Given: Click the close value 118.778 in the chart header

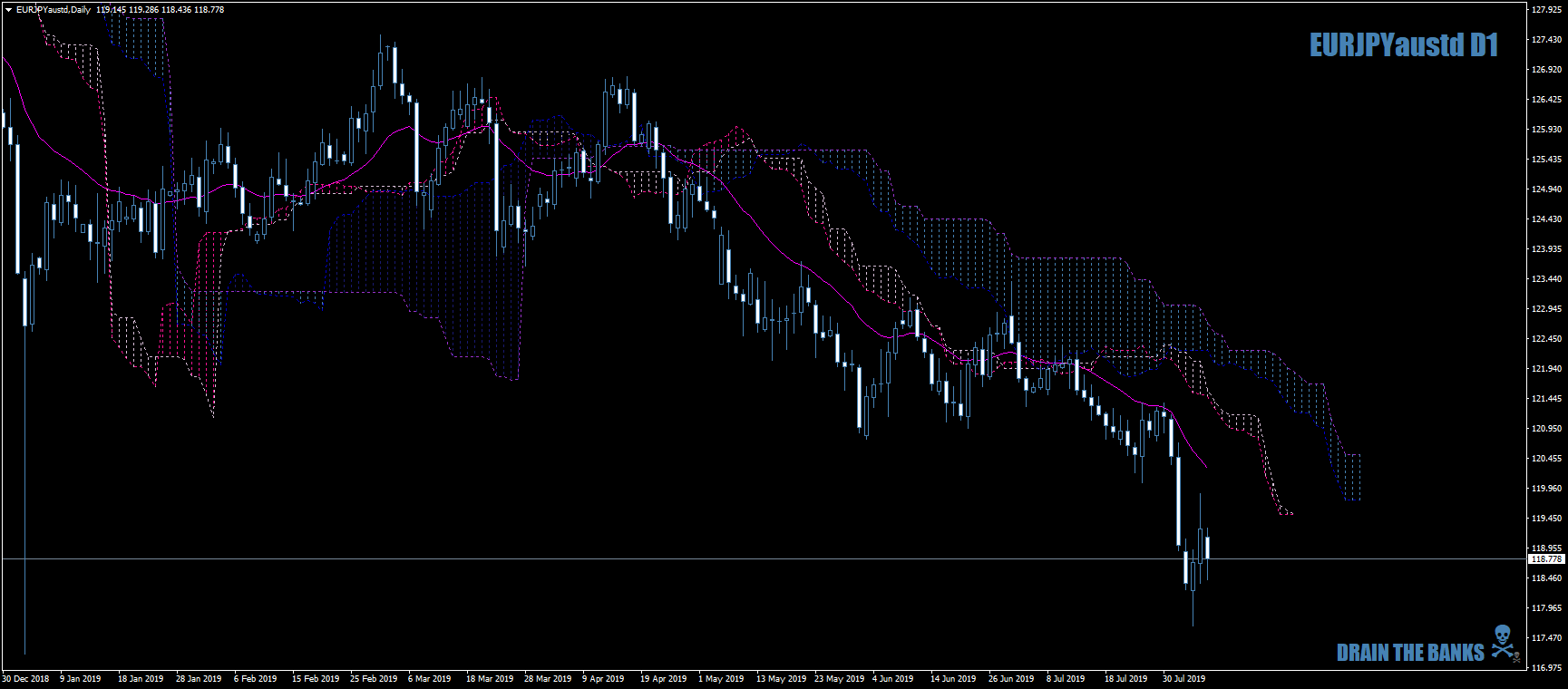Looking at the screenshot, I should coord(209,10).
